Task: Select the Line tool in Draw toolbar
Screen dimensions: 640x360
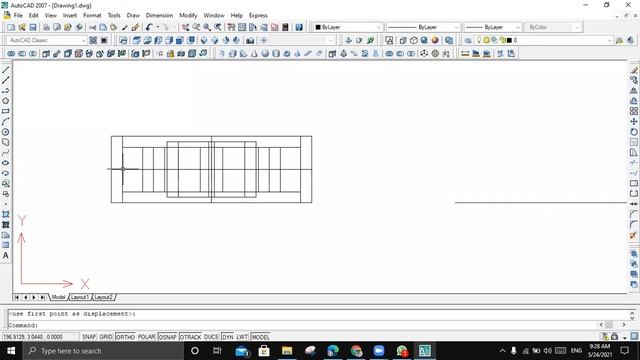Action: coord(6,70)
